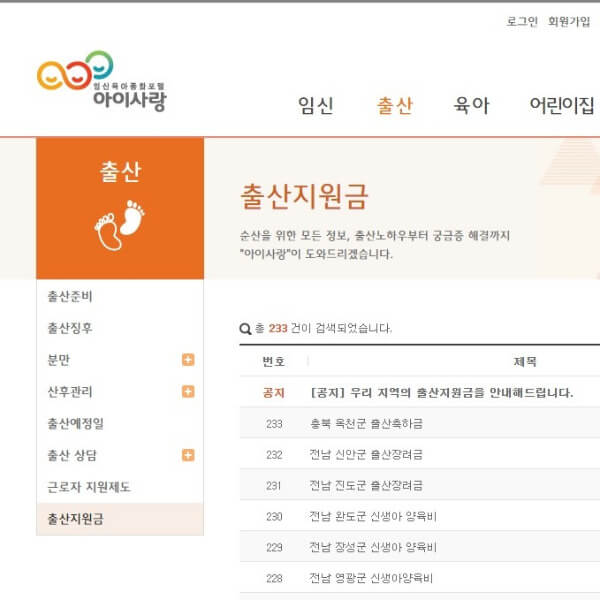Click row number 229
The image size is (600, 600).
[x=274, y=548]
